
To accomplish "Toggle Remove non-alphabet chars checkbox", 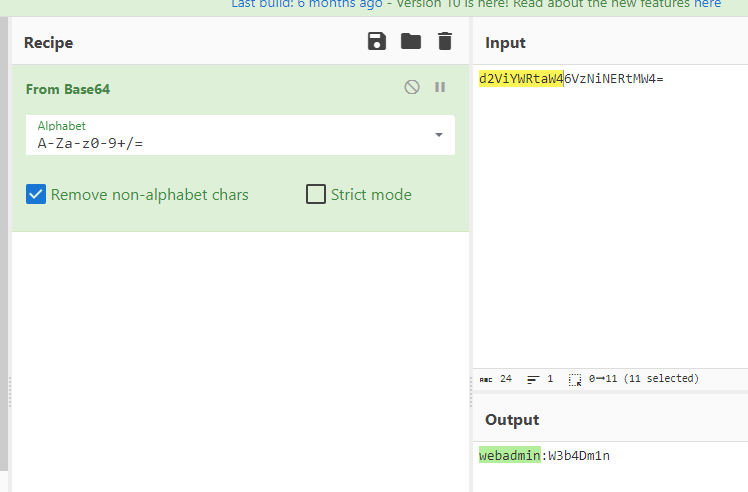I will pyautogui.click(x=36, y=194).
